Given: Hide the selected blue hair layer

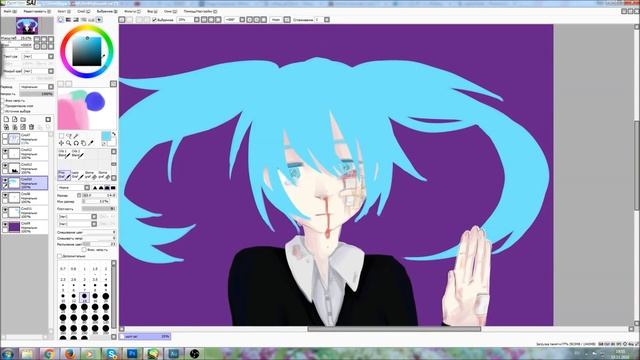Looking at the screenshot, I should tap(5, 180).
